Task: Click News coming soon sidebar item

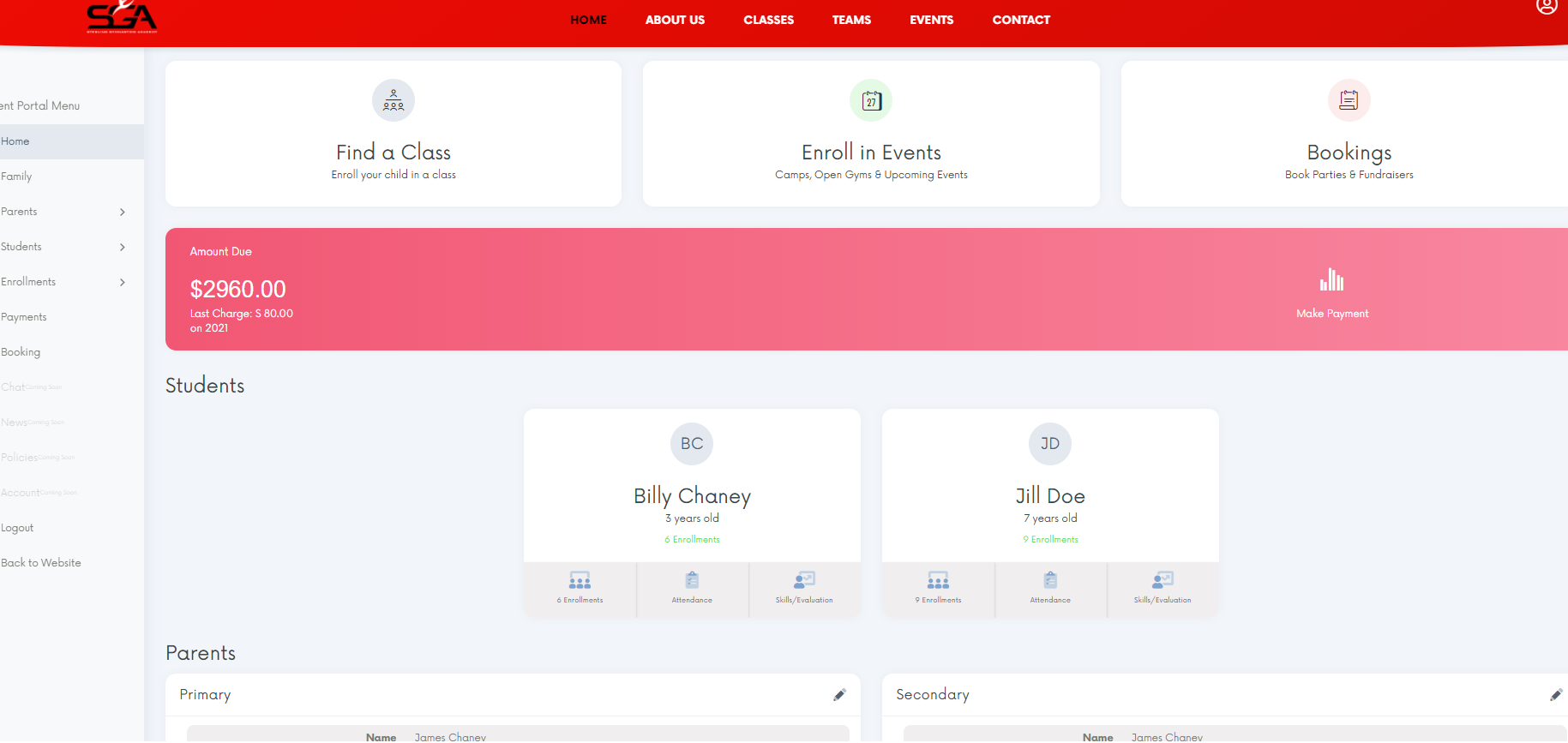Action: (33, 422)
